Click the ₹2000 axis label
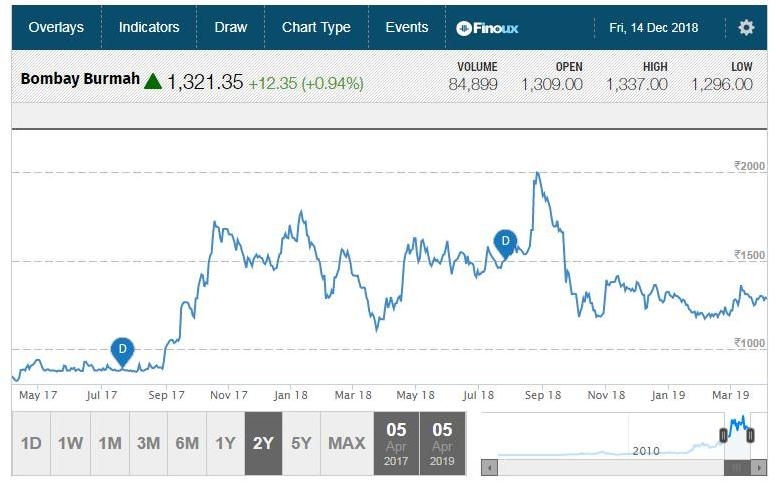The height and width of the screenshot is (489, 776). [749, 166]
